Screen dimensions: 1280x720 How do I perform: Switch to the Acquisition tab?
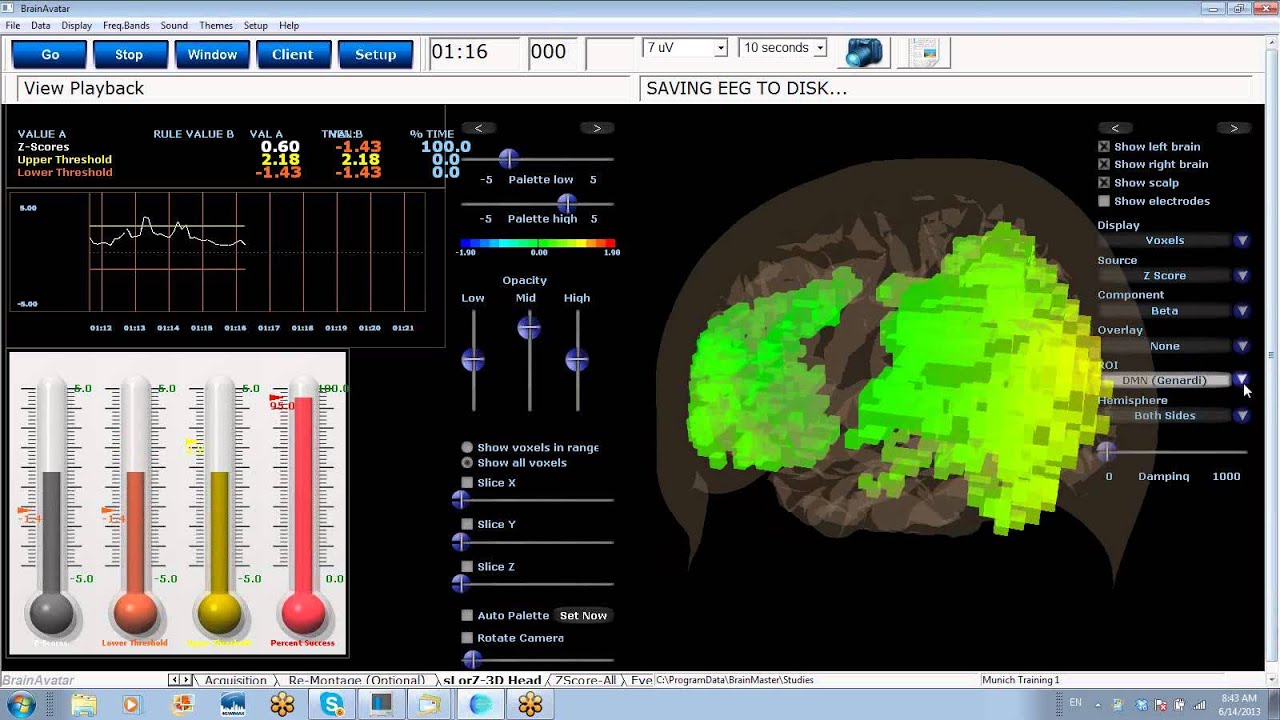coord(235,680)
